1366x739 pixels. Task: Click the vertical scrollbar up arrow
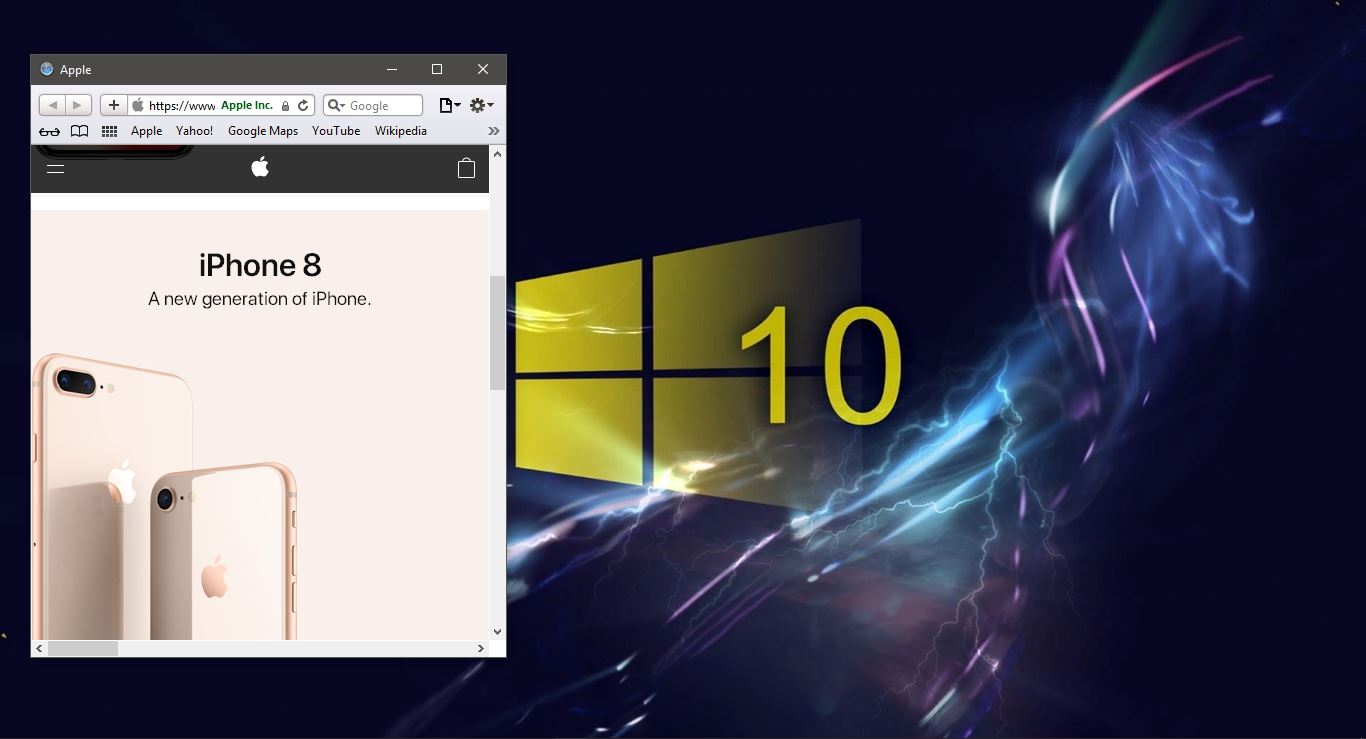tap(497, 153)
